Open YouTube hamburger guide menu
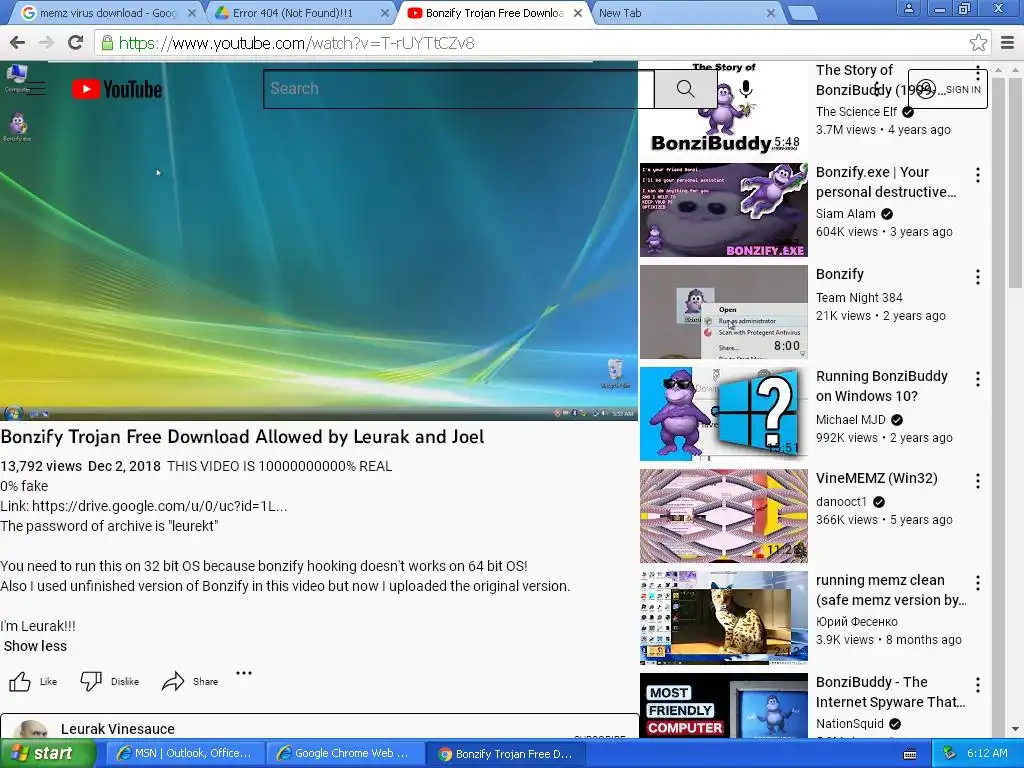Image resolution: width=1024 pixels, height=768 pixels. (35, 89)
